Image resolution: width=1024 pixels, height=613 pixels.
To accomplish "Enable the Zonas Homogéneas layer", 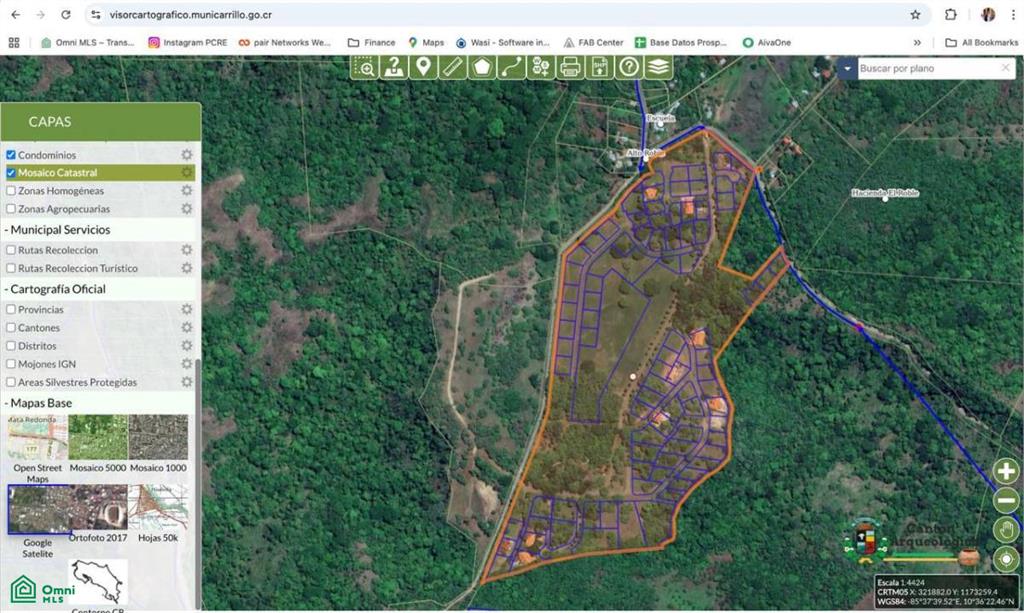I will coord(11,191).
